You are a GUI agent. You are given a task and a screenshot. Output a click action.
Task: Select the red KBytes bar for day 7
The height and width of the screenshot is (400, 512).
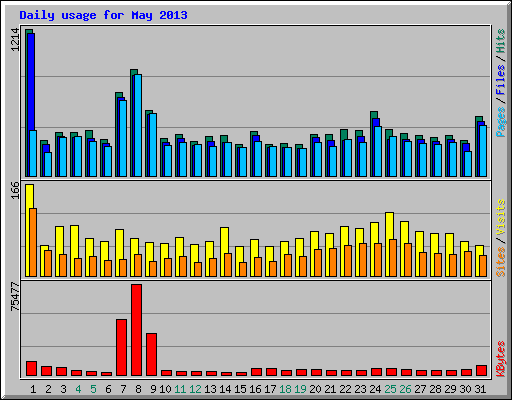coord(121,348)
